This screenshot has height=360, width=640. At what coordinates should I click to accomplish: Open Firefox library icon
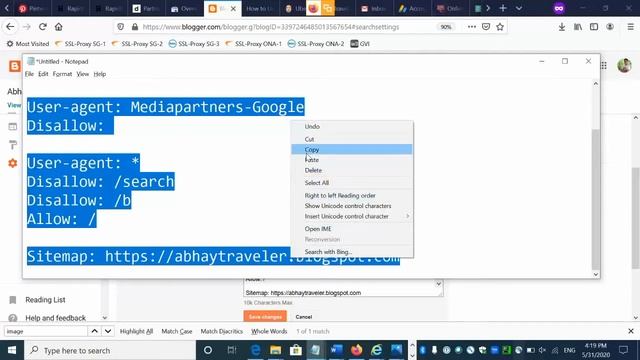click(x=578, y=27)
